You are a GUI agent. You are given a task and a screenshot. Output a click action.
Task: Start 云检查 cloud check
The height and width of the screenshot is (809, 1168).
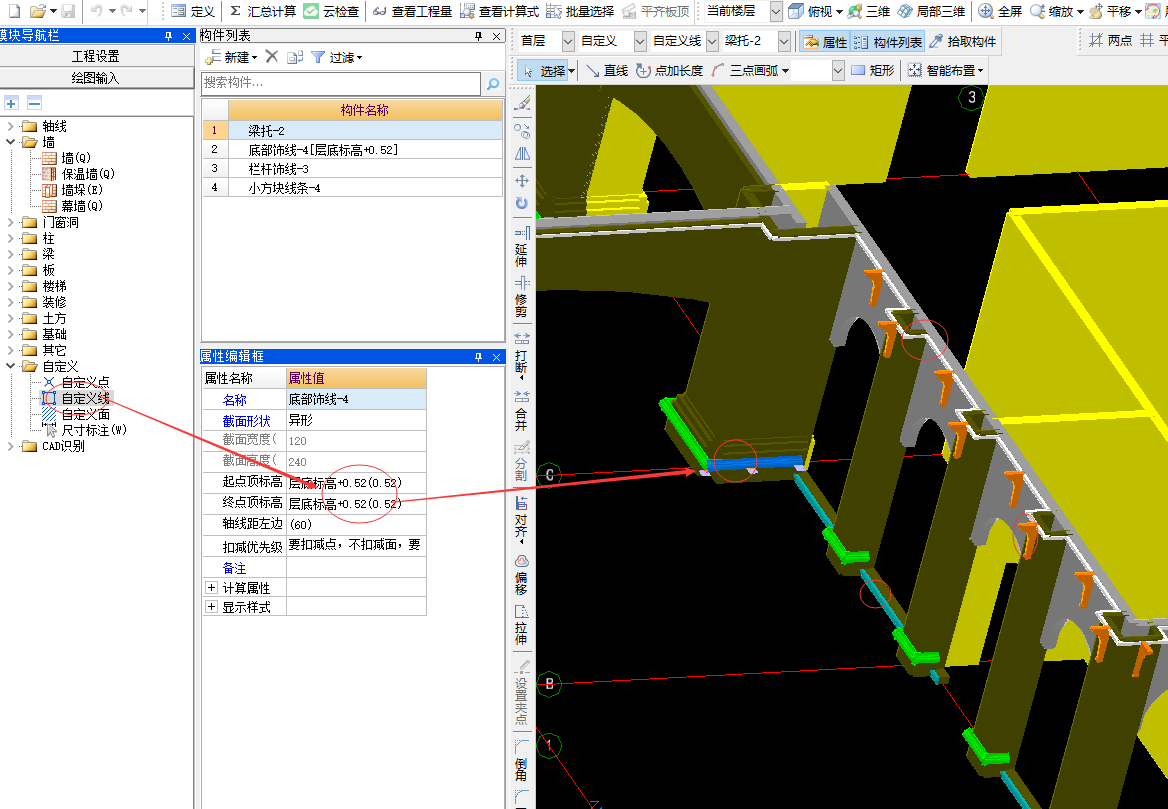[331, 11]
